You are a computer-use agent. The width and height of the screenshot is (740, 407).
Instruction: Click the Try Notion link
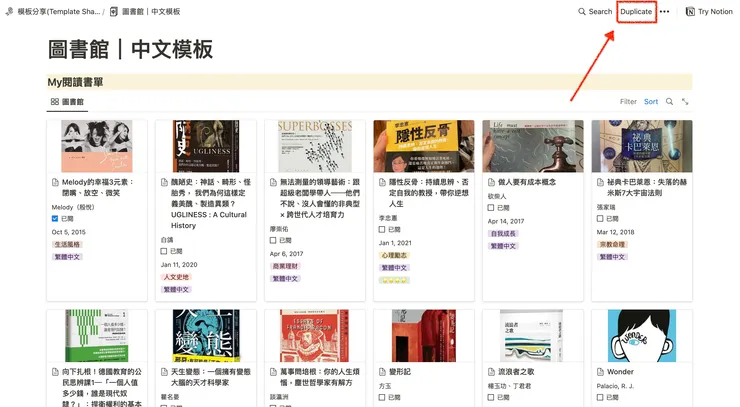(709, 12)
